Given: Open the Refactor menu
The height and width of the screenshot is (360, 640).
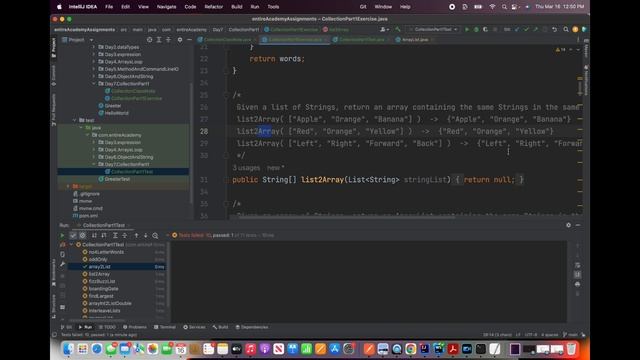Looking at the screenshot, I should click(x=213, y=7).
